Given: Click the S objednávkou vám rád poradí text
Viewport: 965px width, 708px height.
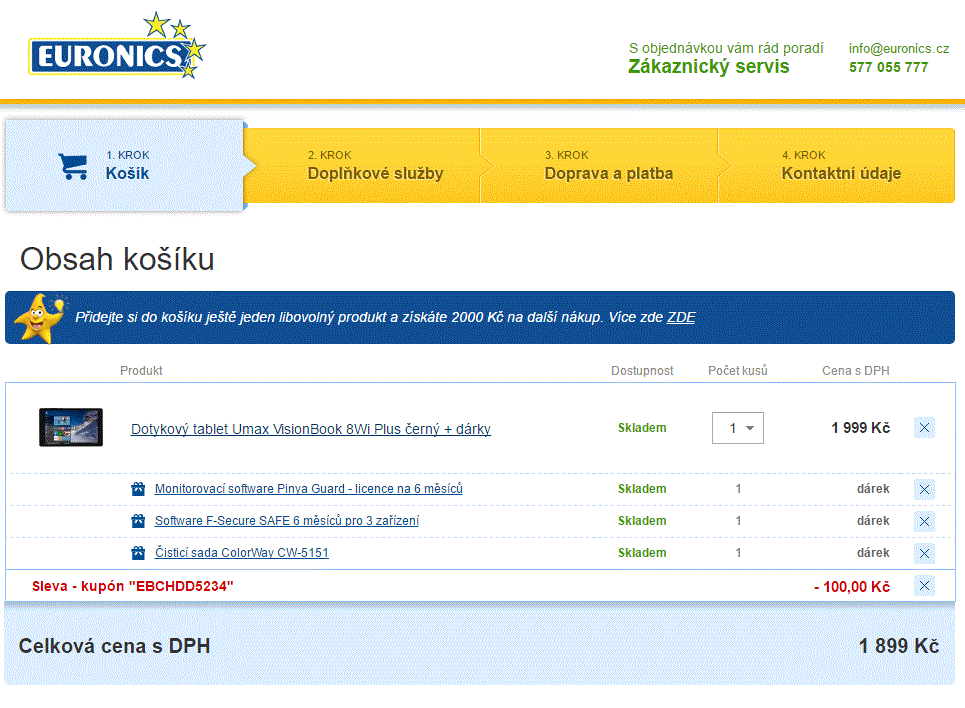Looking at the screenshot, I should tap(726, 48).
